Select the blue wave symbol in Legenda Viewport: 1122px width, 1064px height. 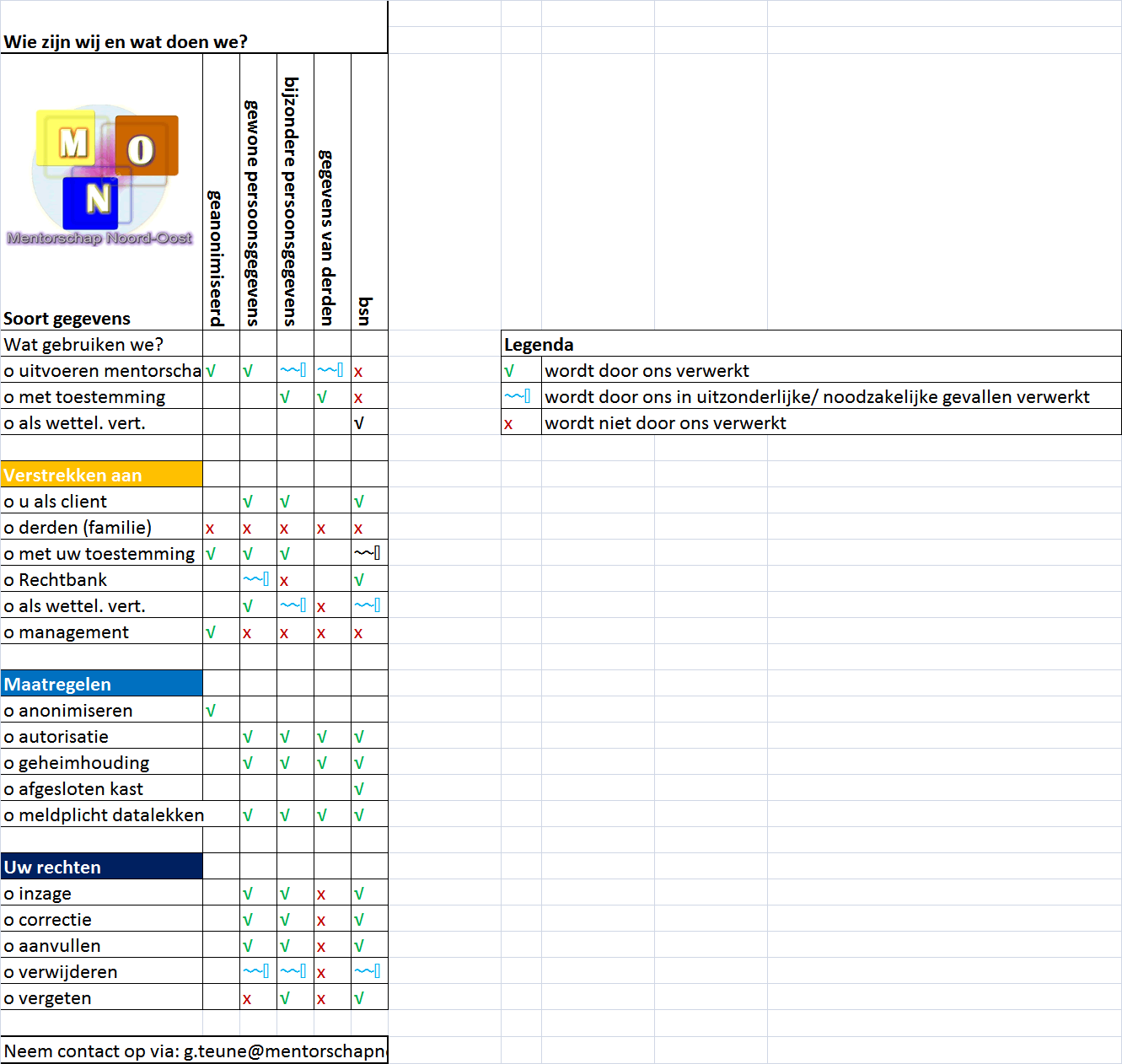click(x=517, y=396)
